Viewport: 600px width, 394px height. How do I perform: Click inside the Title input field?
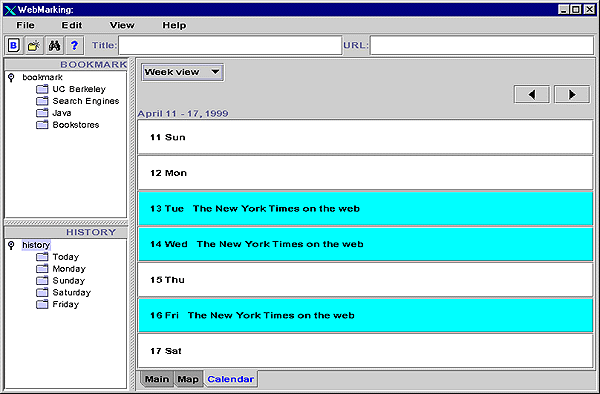pos(230,46)
